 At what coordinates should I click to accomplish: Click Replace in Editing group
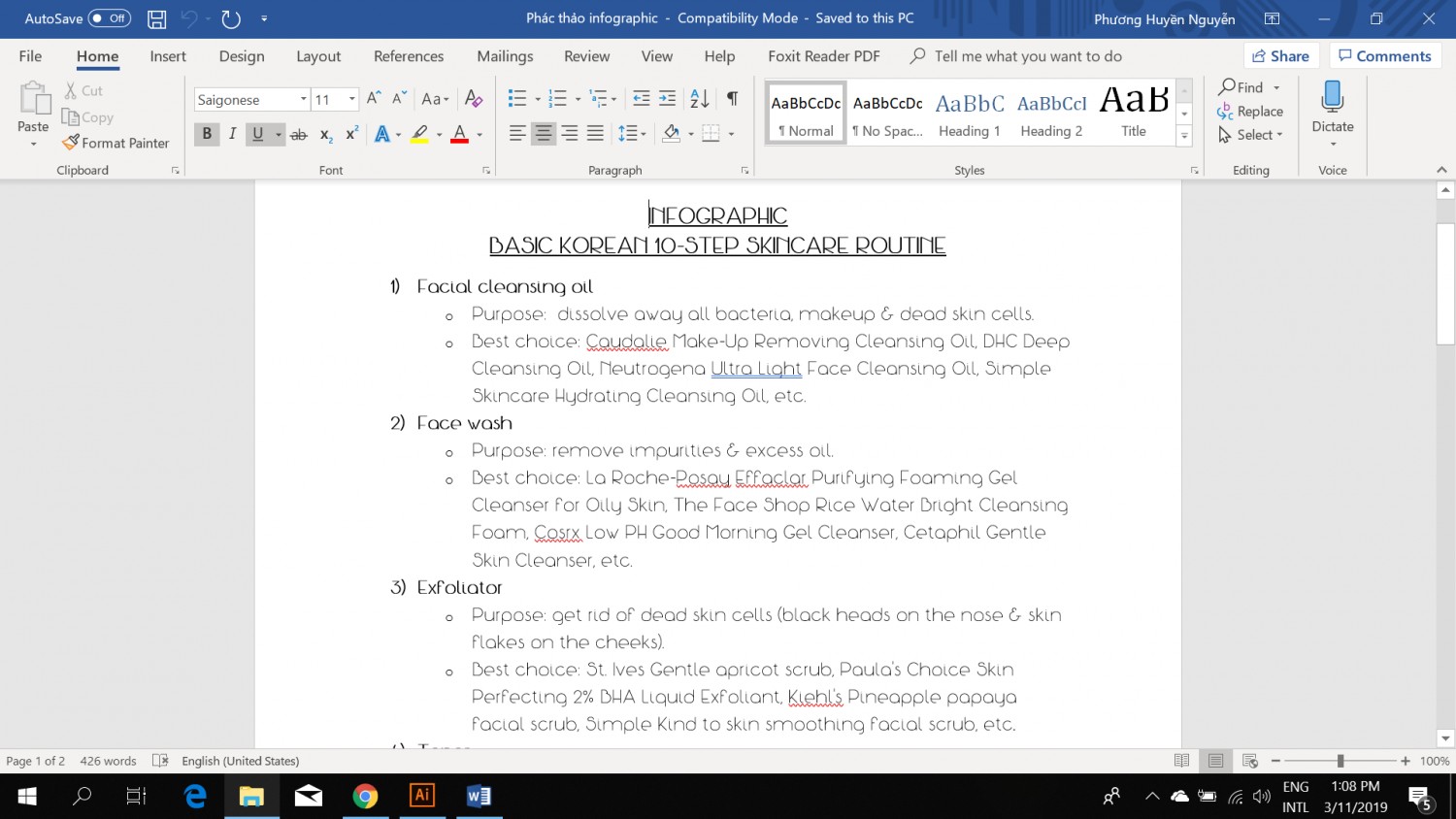(1250, 112)
